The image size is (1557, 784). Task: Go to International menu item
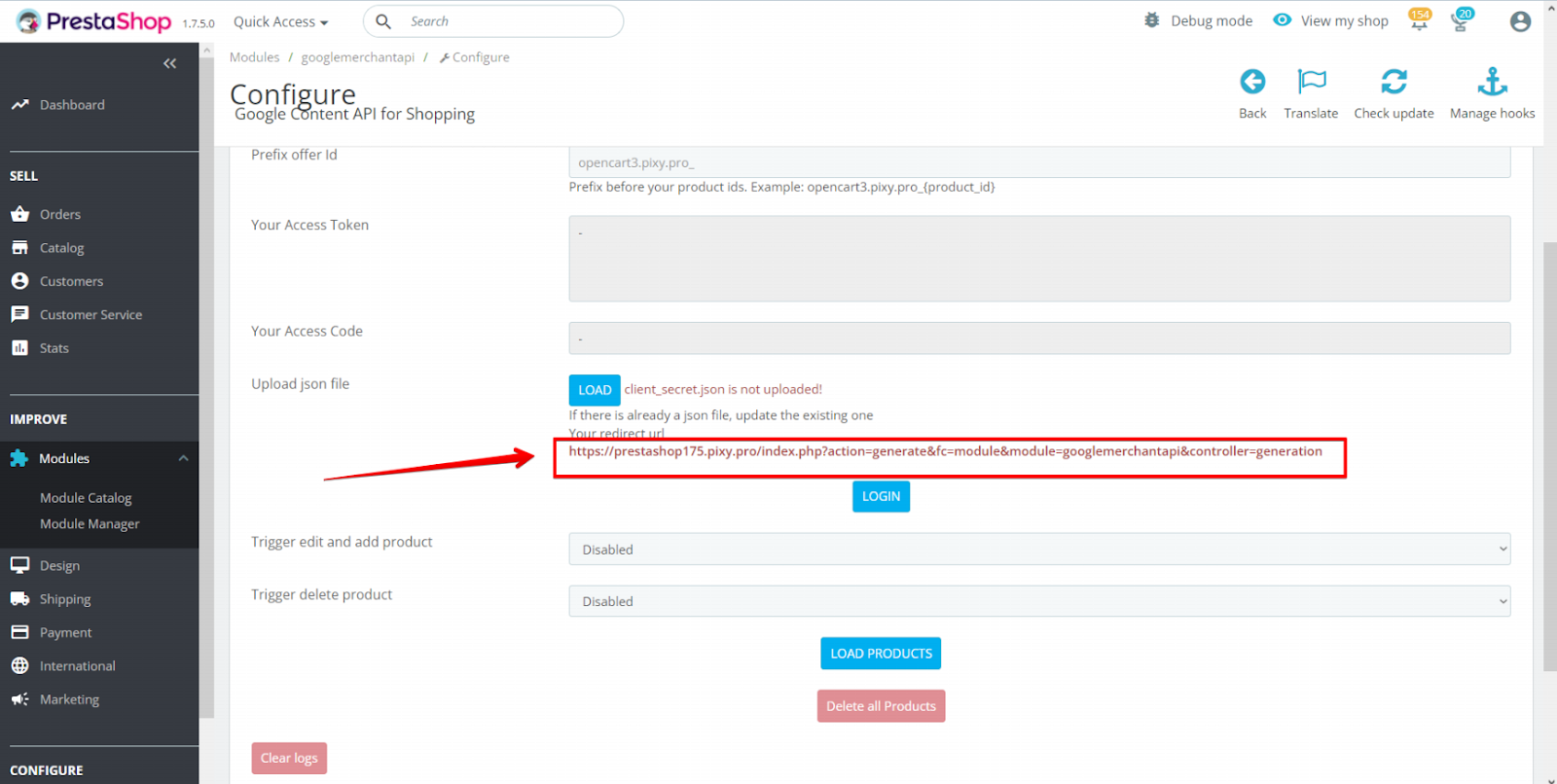(78, 666)
